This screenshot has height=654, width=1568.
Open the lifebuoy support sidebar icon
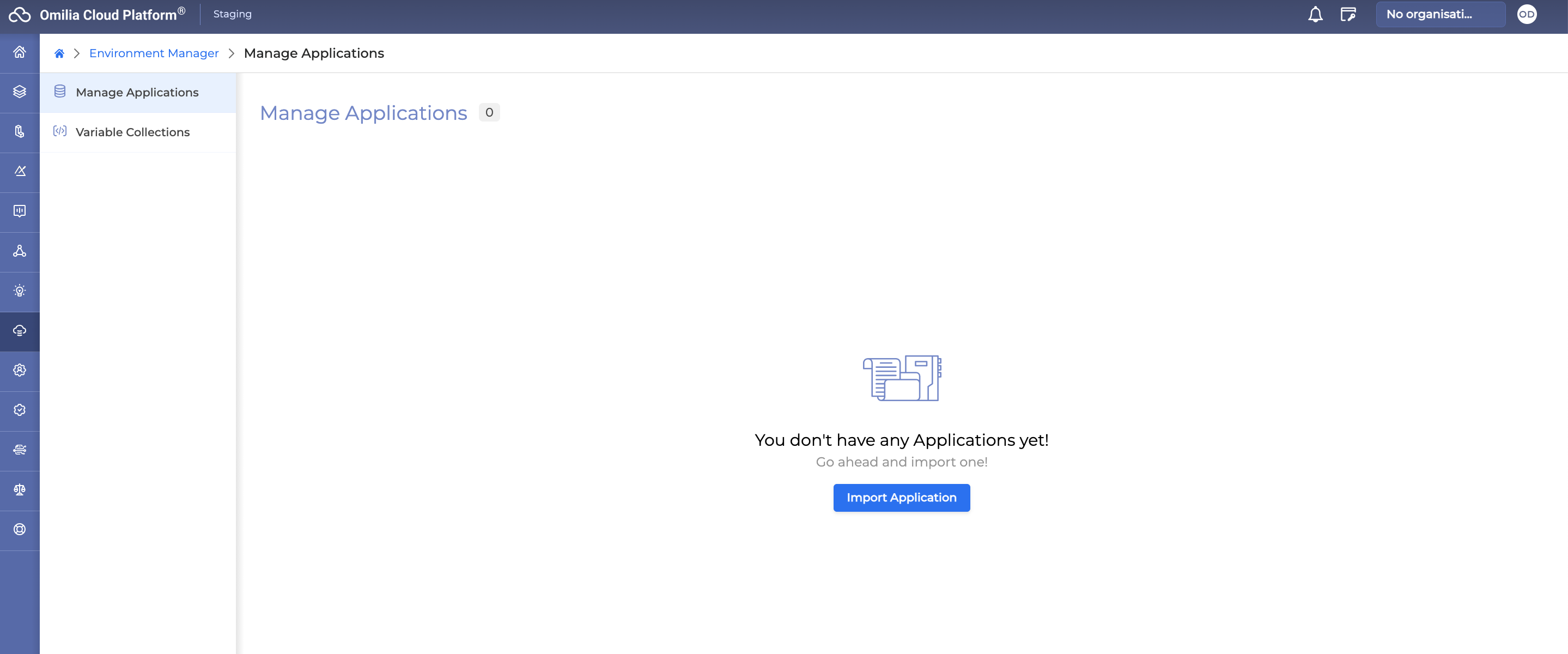coord(19,530)
